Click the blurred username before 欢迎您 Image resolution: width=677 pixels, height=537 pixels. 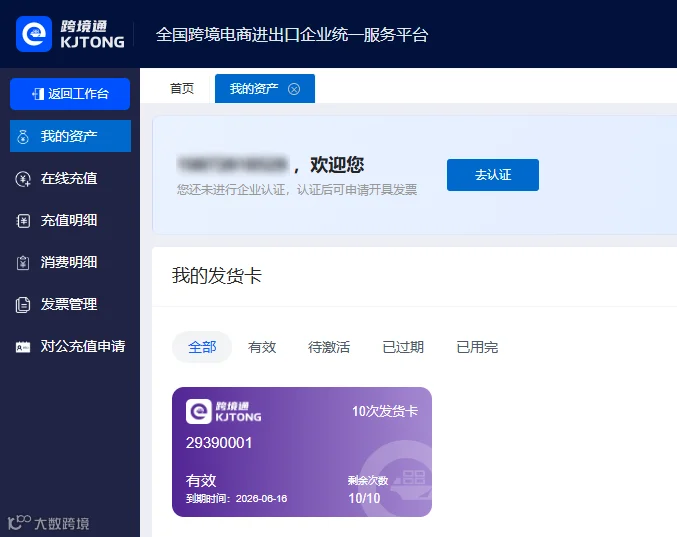(233, 164)
